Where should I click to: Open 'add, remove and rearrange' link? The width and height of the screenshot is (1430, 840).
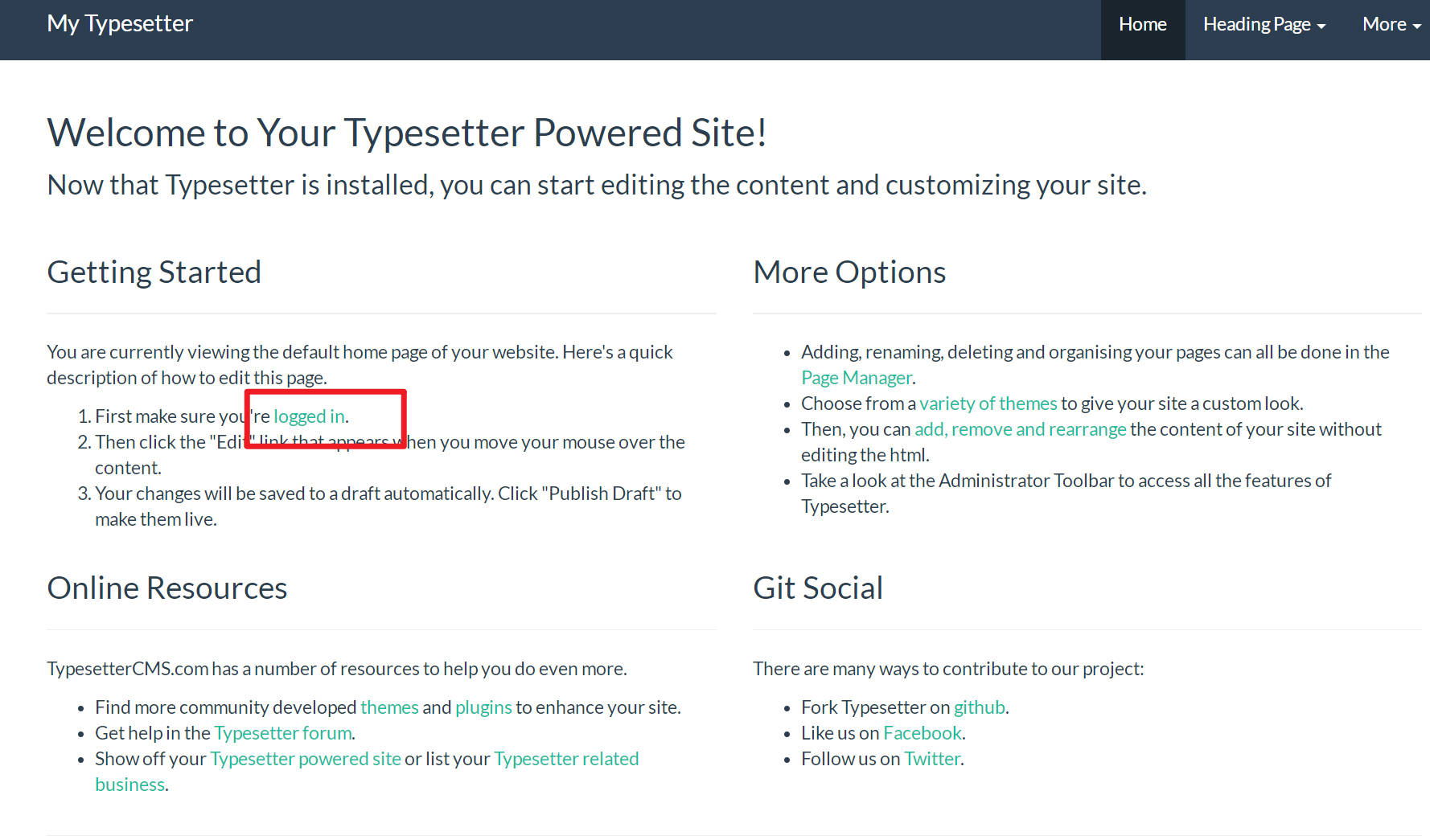1020,429
